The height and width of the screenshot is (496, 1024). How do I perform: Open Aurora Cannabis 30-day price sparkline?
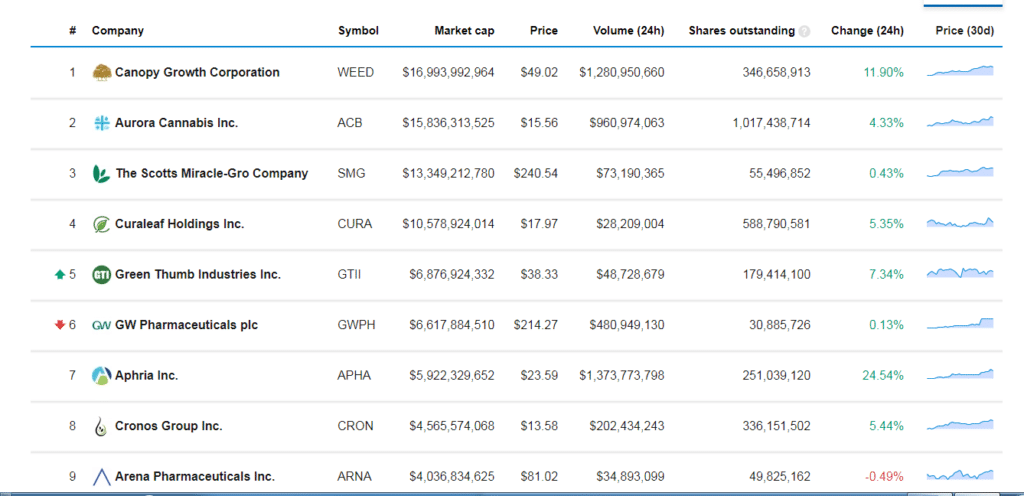coord(960,121)
